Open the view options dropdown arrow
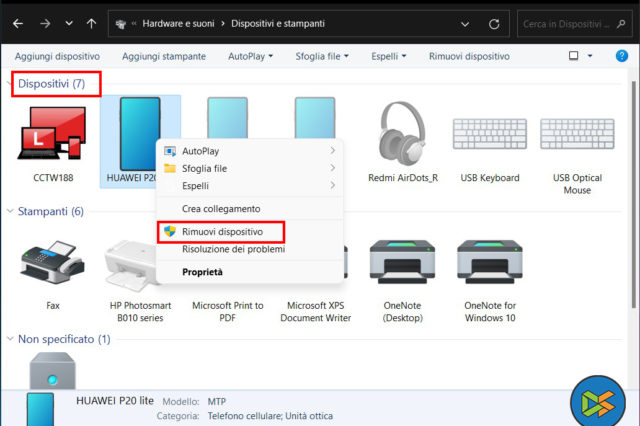The width and height of the screenshot is (640, 426). [x=590, y=56]
